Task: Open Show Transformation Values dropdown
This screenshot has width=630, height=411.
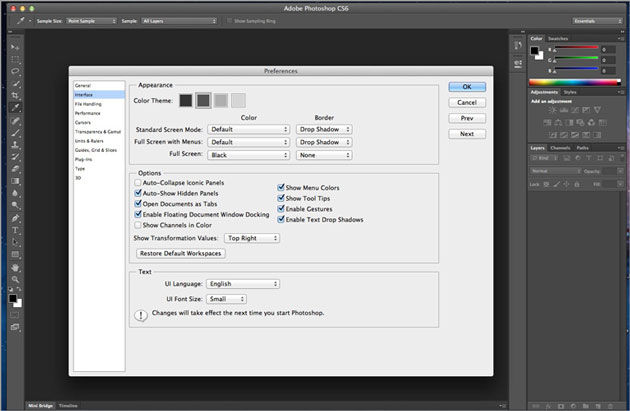Action: (x=252, y=238)
